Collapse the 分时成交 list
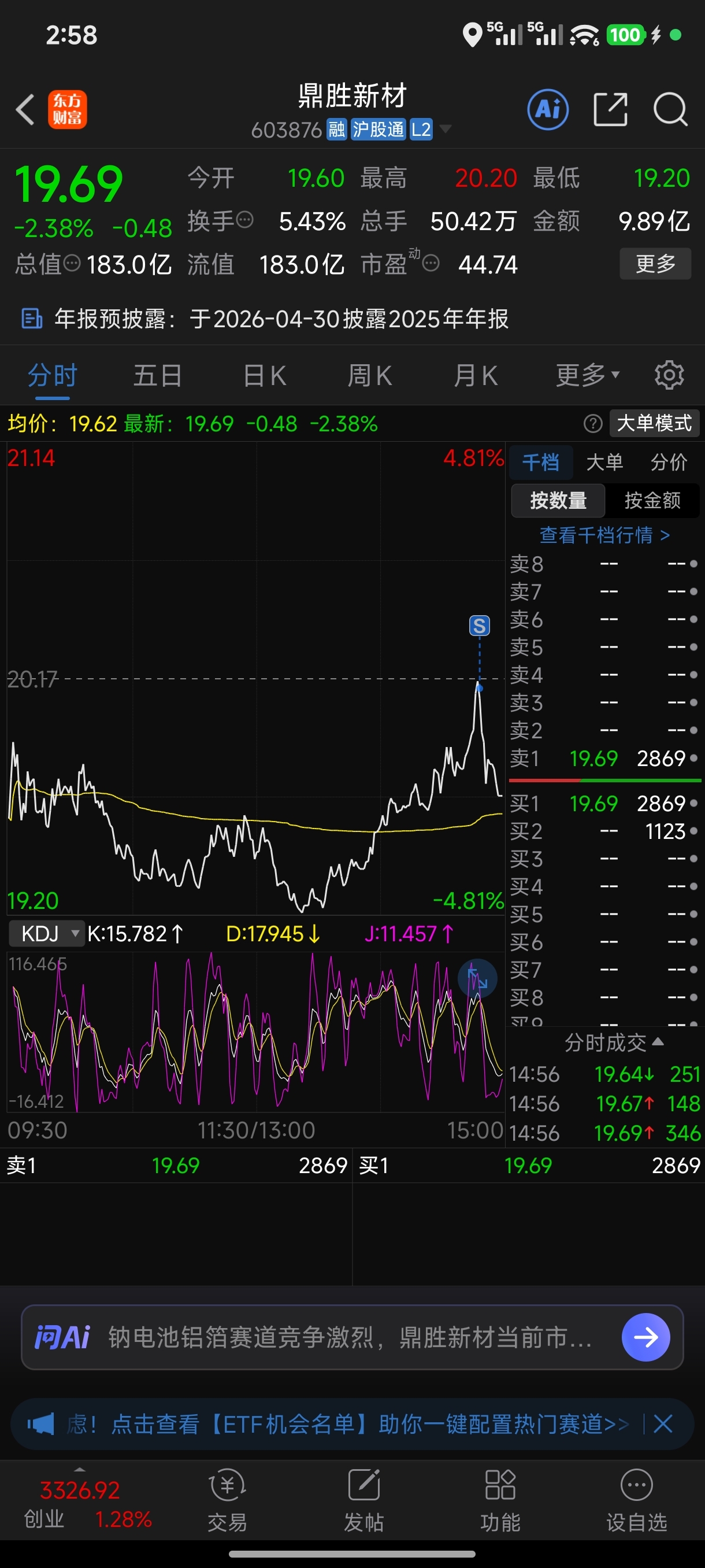 pyautogui.click(x=613, y=1042)
